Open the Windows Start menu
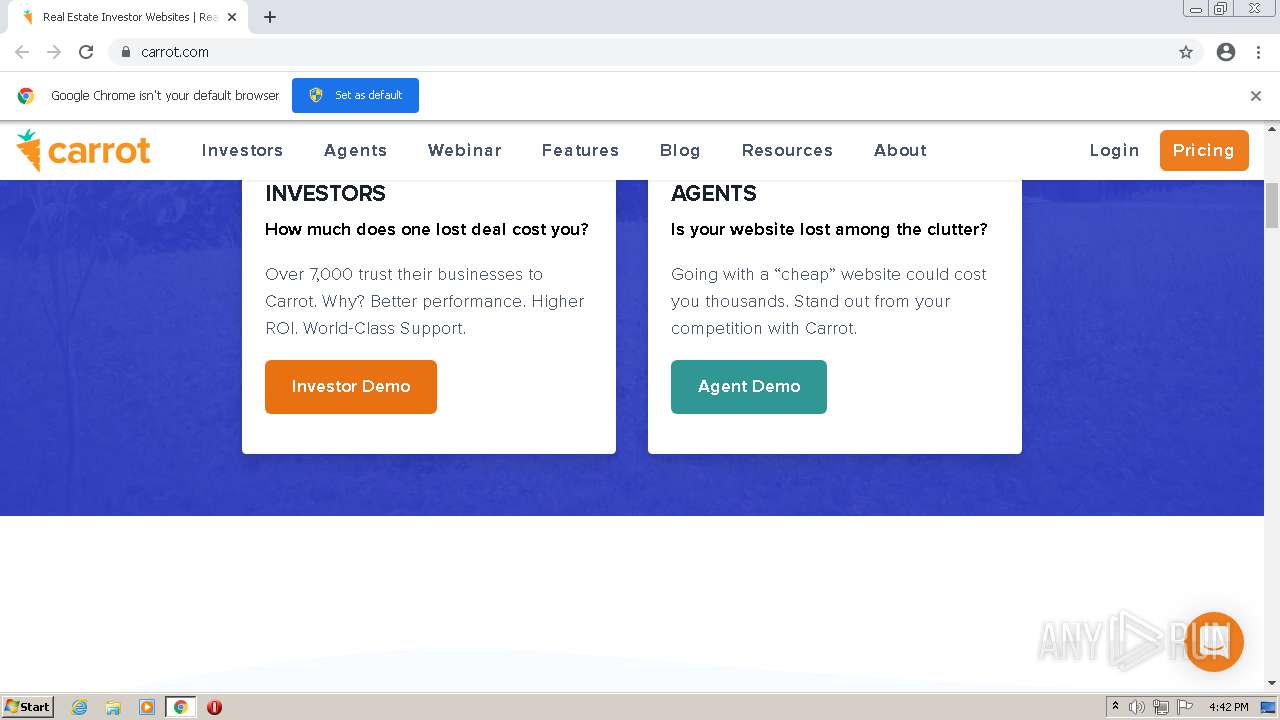This screenshot has height=720, width=1280. click(x=28, y=707)
